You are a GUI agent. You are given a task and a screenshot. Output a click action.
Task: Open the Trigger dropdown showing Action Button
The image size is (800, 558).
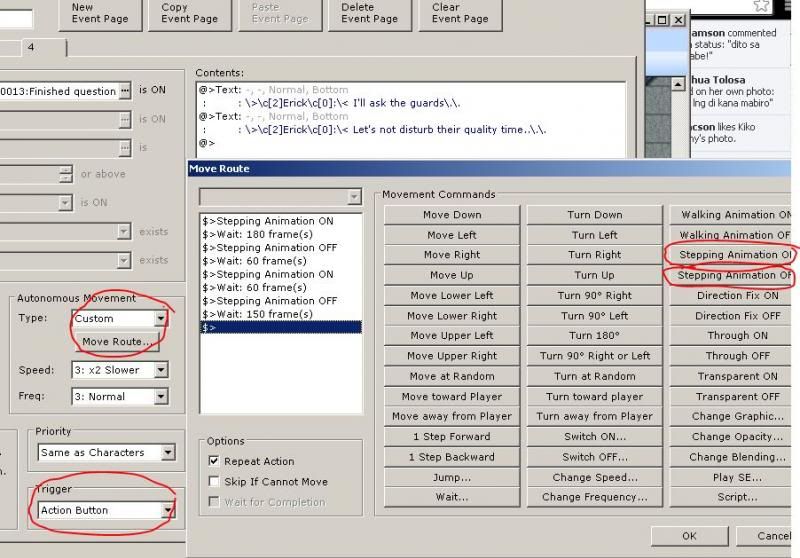tap(168, 511)
